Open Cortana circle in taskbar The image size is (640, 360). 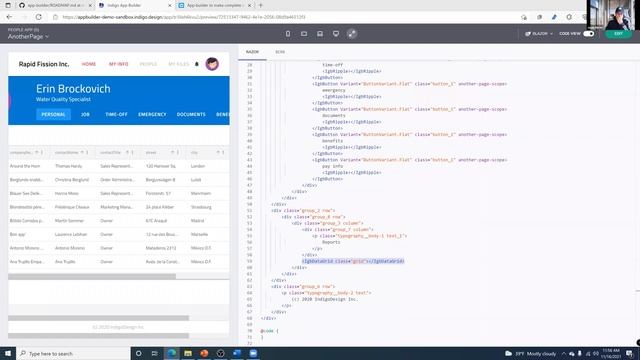(x=138, y=353)
